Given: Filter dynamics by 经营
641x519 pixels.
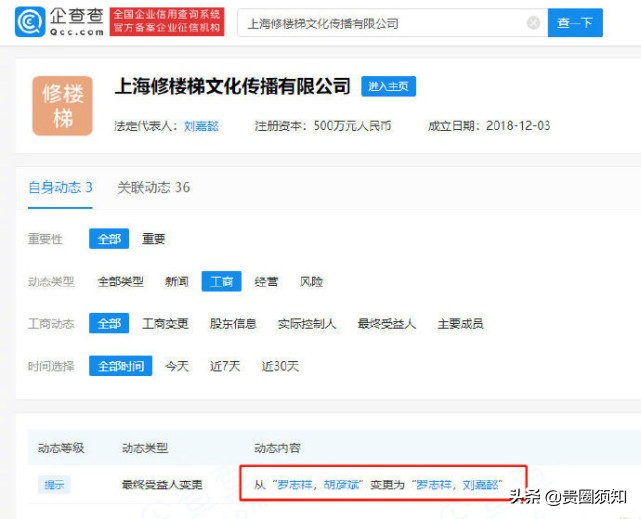Looking at the screenshot, I should click(x=266, y=282).
